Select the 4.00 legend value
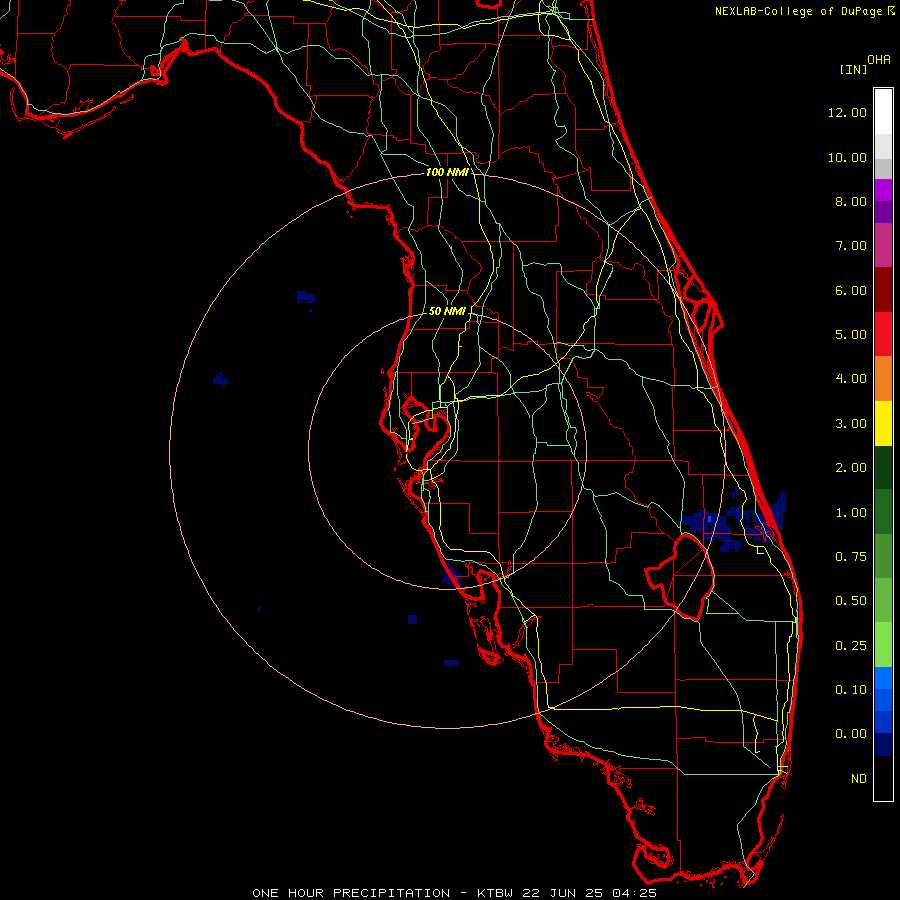The image size is (900, 900). (851, 379)
